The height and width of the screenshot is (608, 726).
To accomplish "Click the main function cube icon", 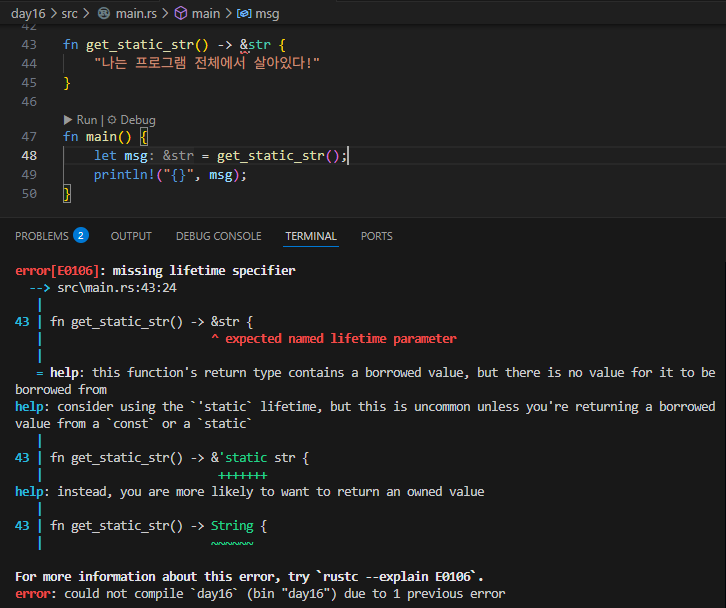I will tap(181, 13).
